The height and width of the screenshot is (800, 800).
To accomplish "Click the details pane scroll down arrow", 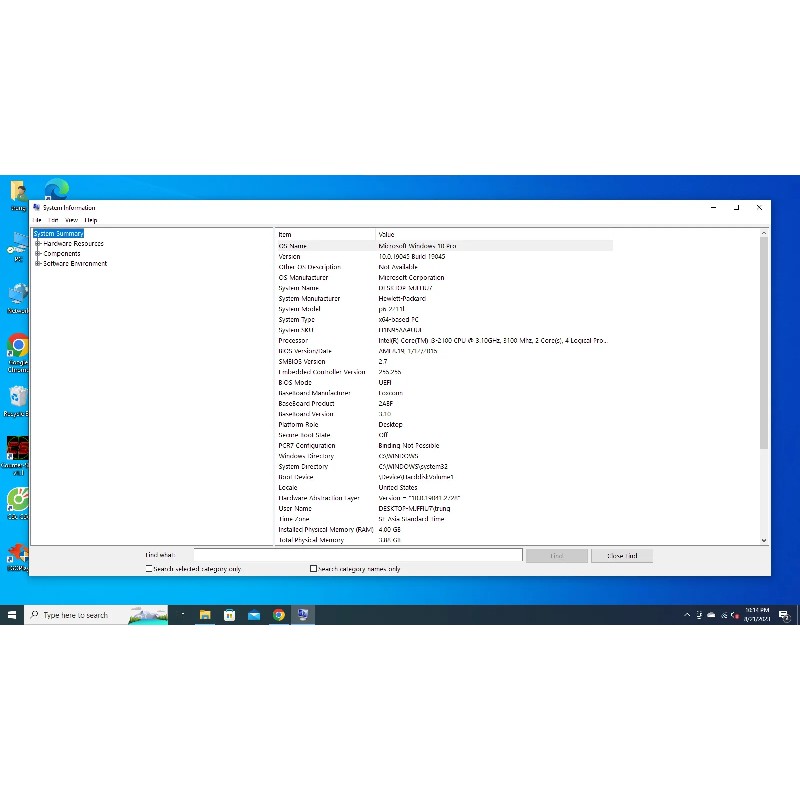I will pyautogui.click(x=764, y=540).
